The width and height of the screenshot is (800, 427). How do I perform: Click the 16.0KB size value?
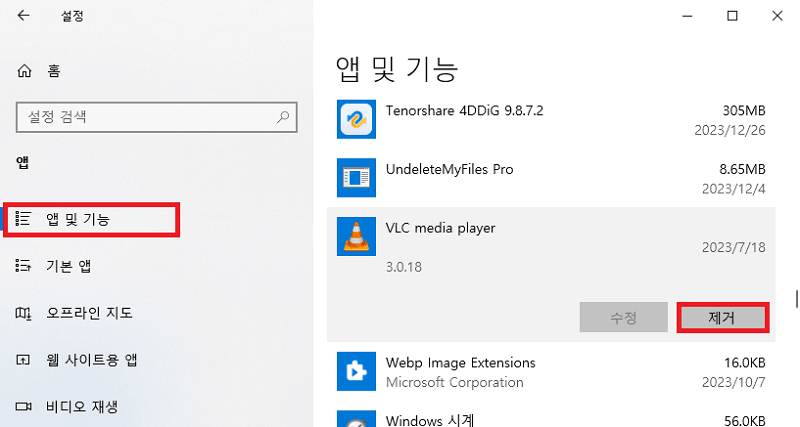[745, 363]
